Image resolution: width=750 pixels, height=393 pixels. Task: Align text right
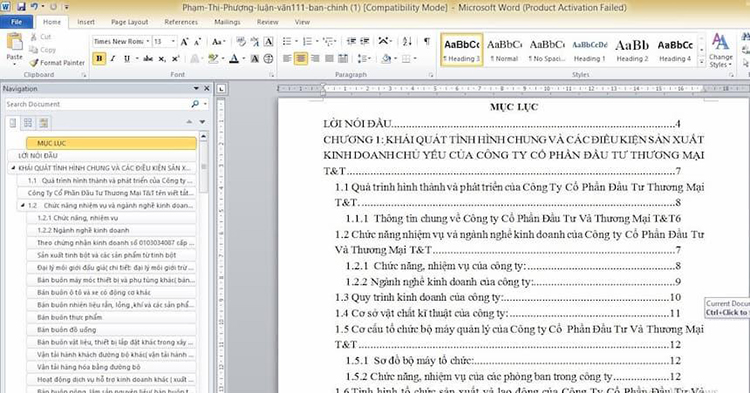(x=315, y=59)
